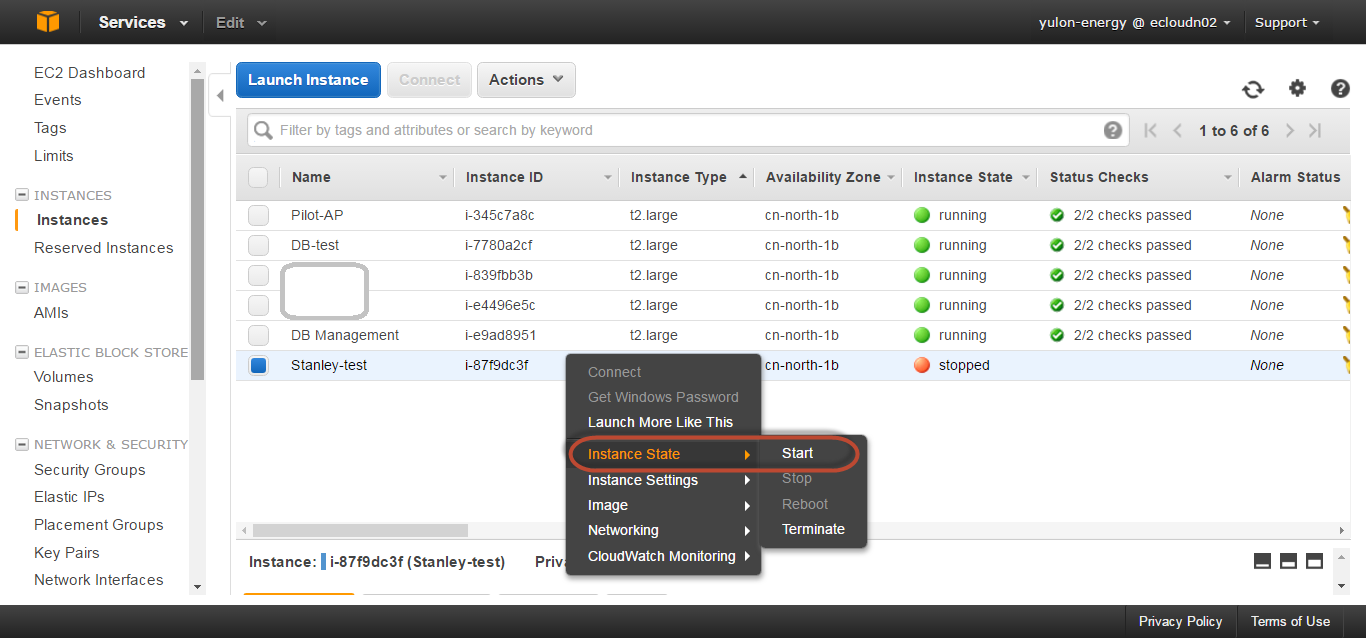
Task: Select Terminate in the context submenu
Action: 813,529
